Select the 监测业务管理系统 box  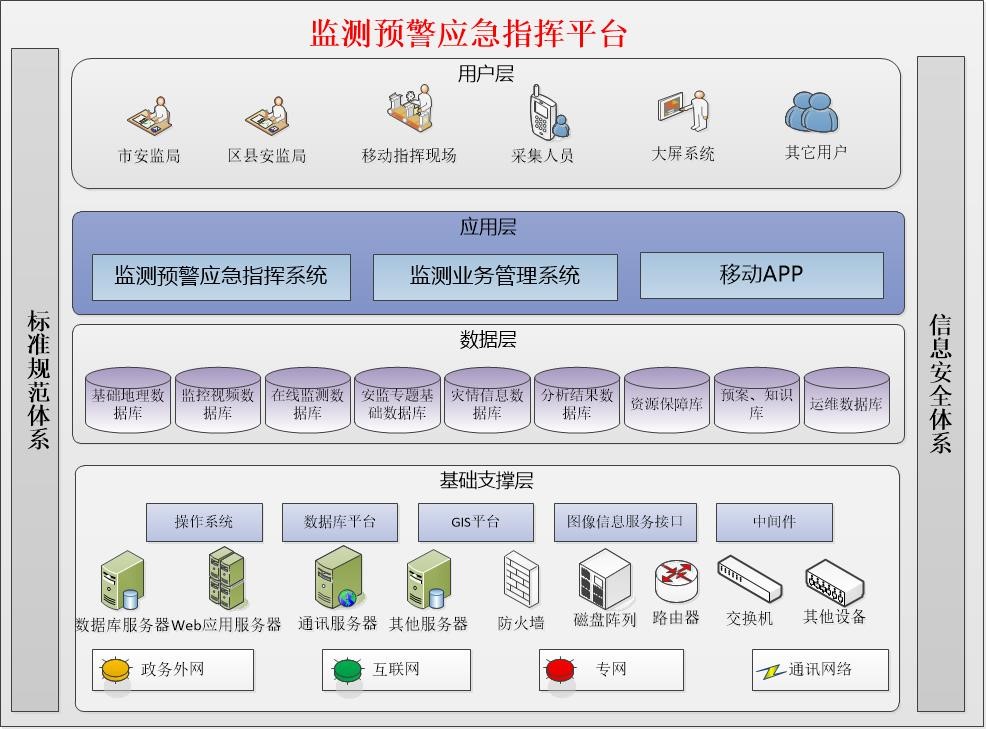click(495, 276)
